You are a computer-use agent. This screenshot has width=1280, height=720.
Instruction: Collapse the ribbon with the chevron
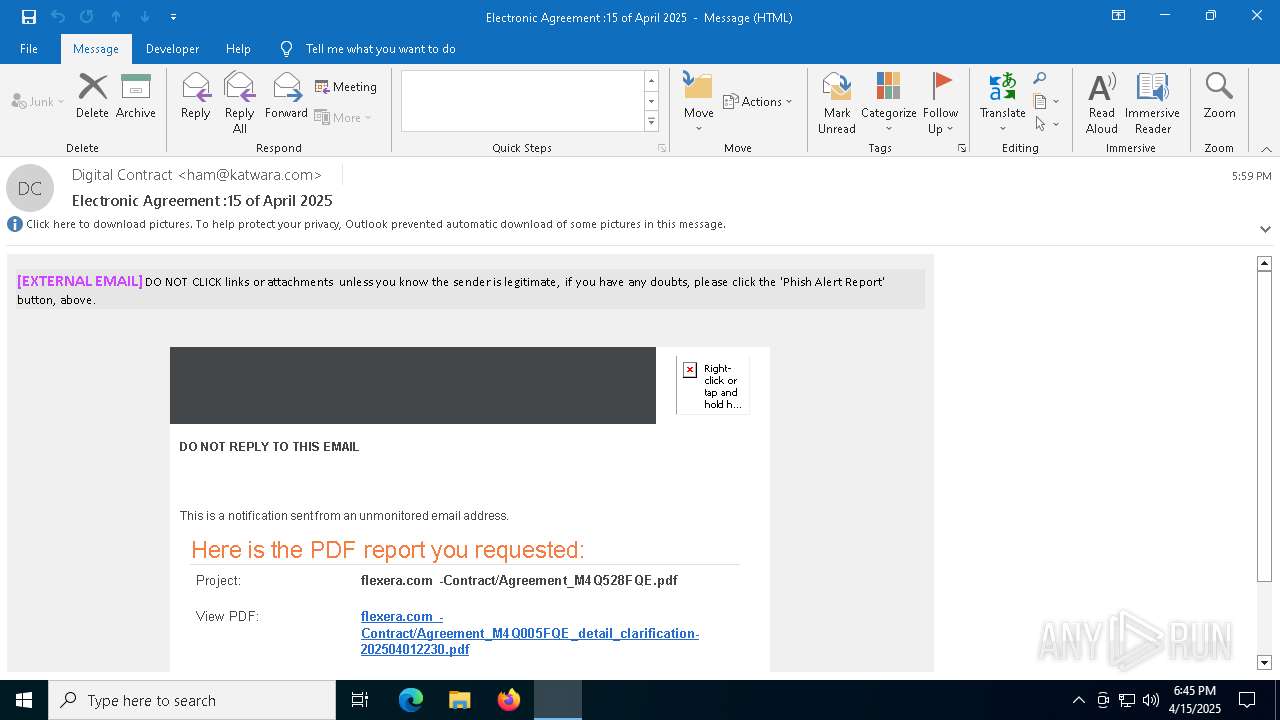coord(1266,149)
